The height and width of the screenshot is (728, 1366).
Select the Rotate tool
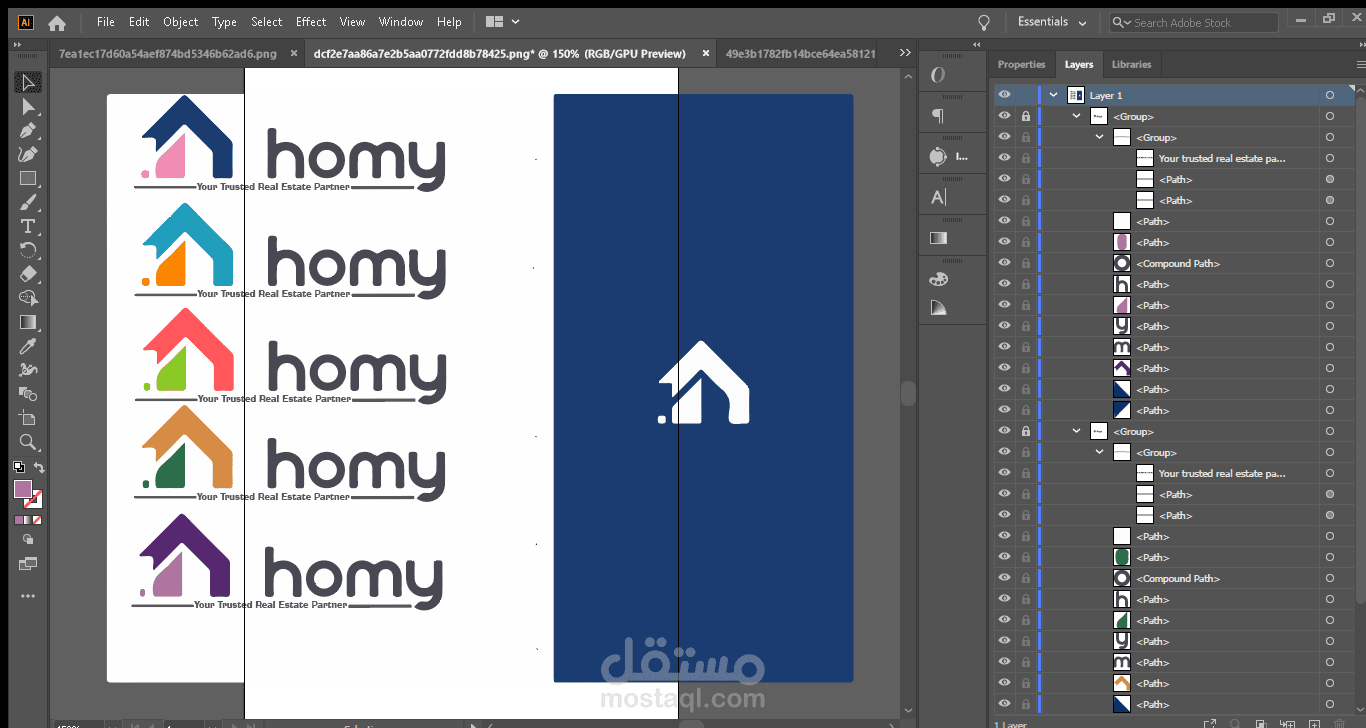[x=28, y=251]
